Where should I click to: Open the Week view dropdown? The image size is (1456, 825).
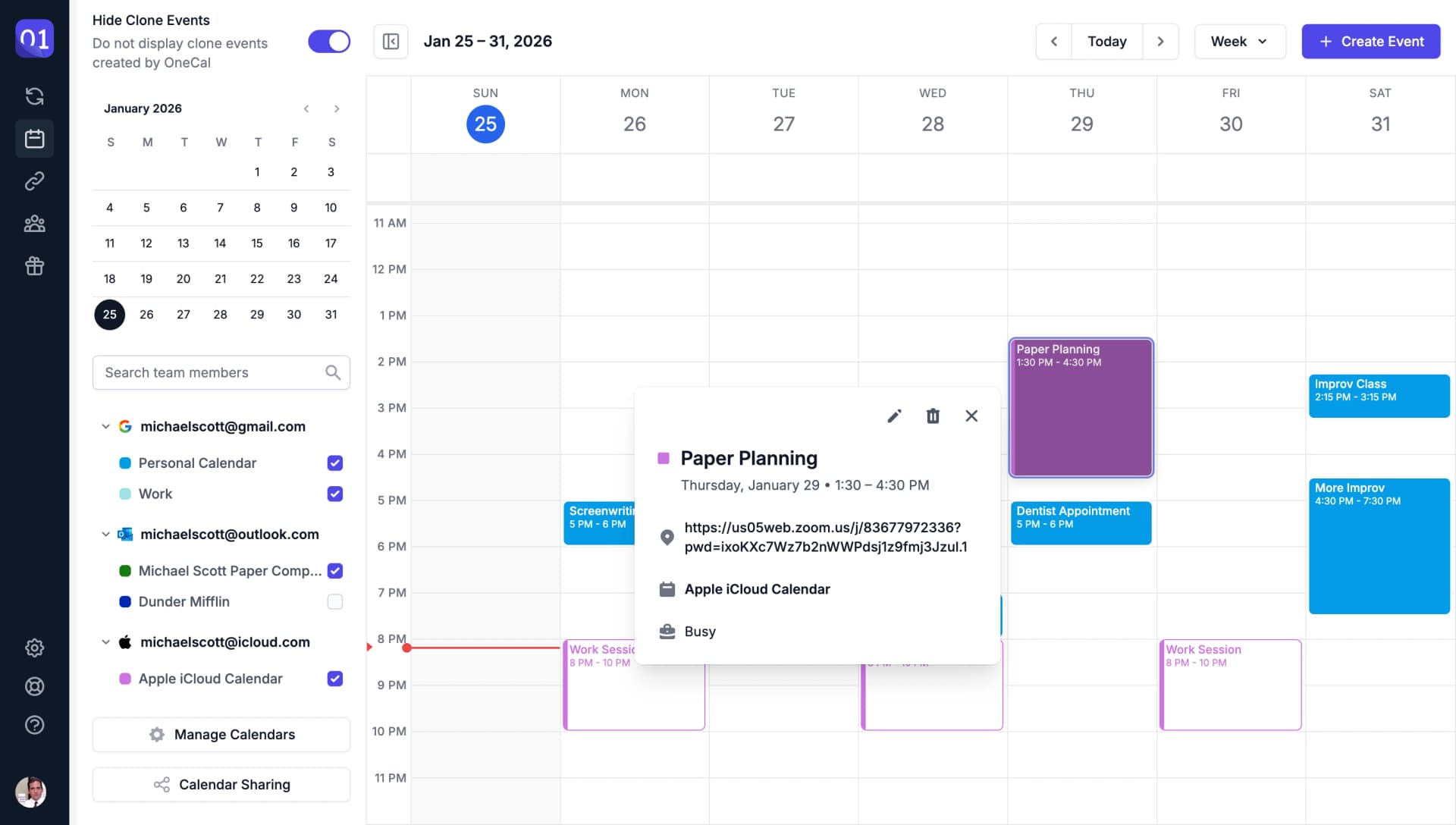pyautogui.click(x=1239, y=42)
